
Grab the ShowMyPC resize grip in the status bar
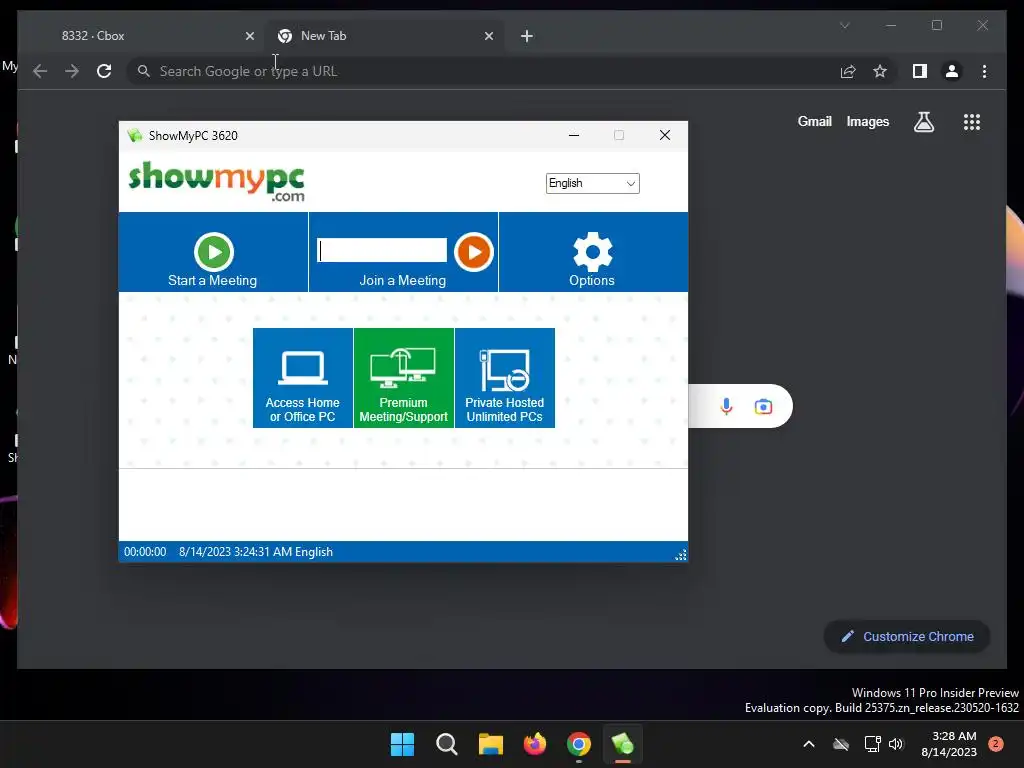pyautogui.click(x=680, y=555)
